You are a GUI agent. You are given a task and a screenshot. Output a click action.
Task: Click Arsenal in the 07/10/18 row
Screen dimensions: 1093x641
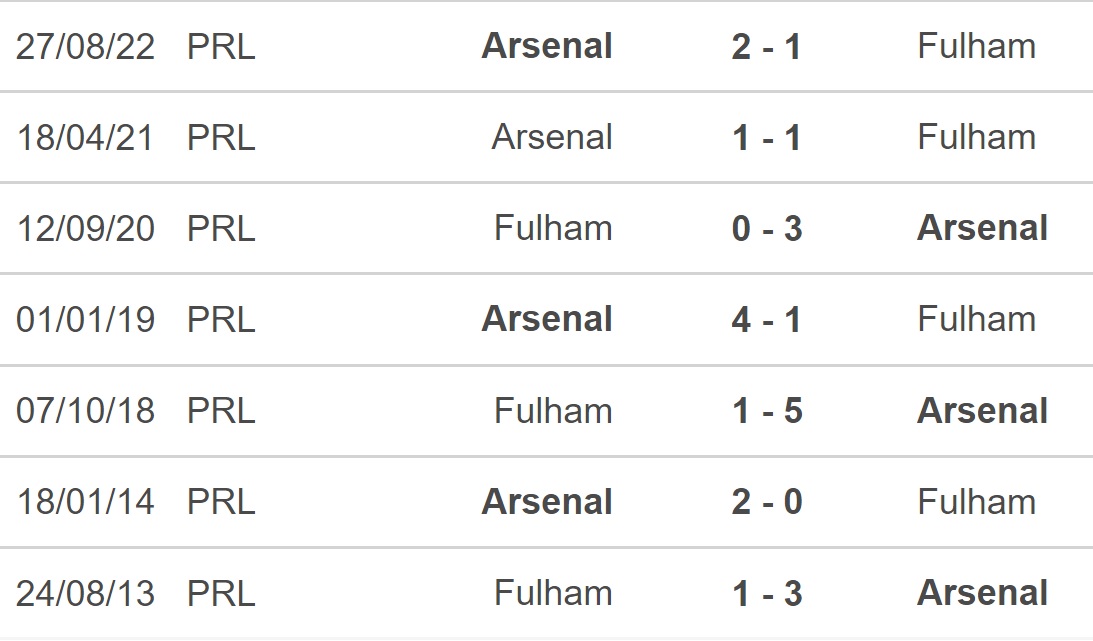coord(983,410)
